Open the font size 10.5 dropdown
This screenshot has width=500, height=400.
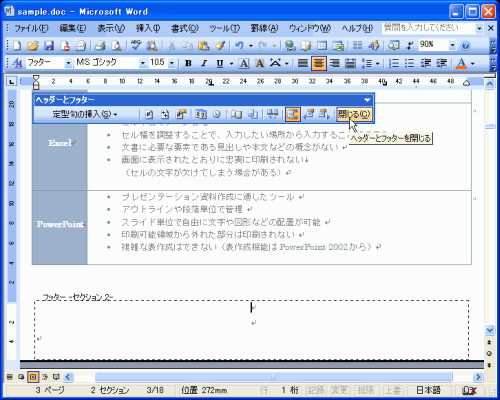[172, 63]
